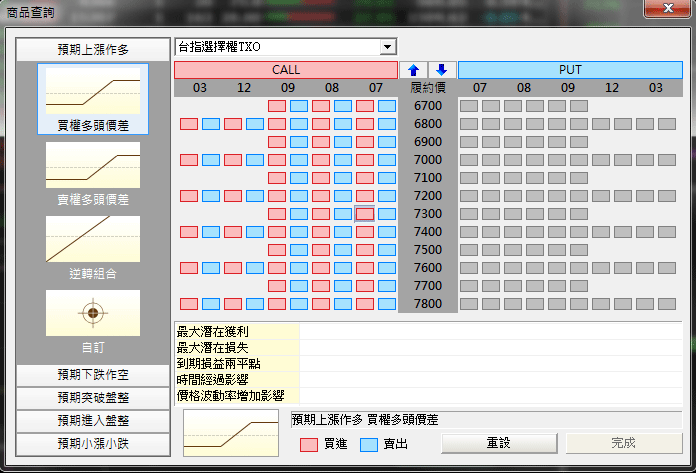Select the 買權多頭價差 strategy chart icon
Viewport: 696px width, 473px height.
(93, 92)
